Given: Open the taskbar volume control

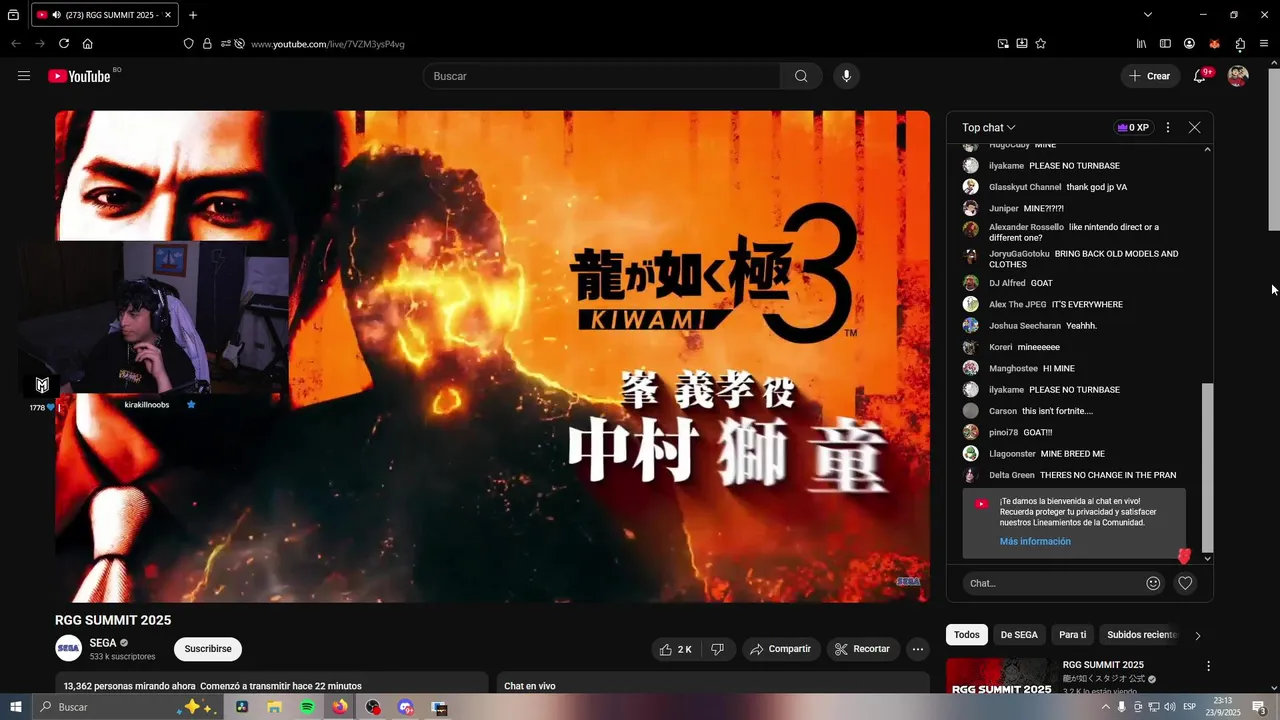Looking at the screenshot, I should [x=1169, y=707].
